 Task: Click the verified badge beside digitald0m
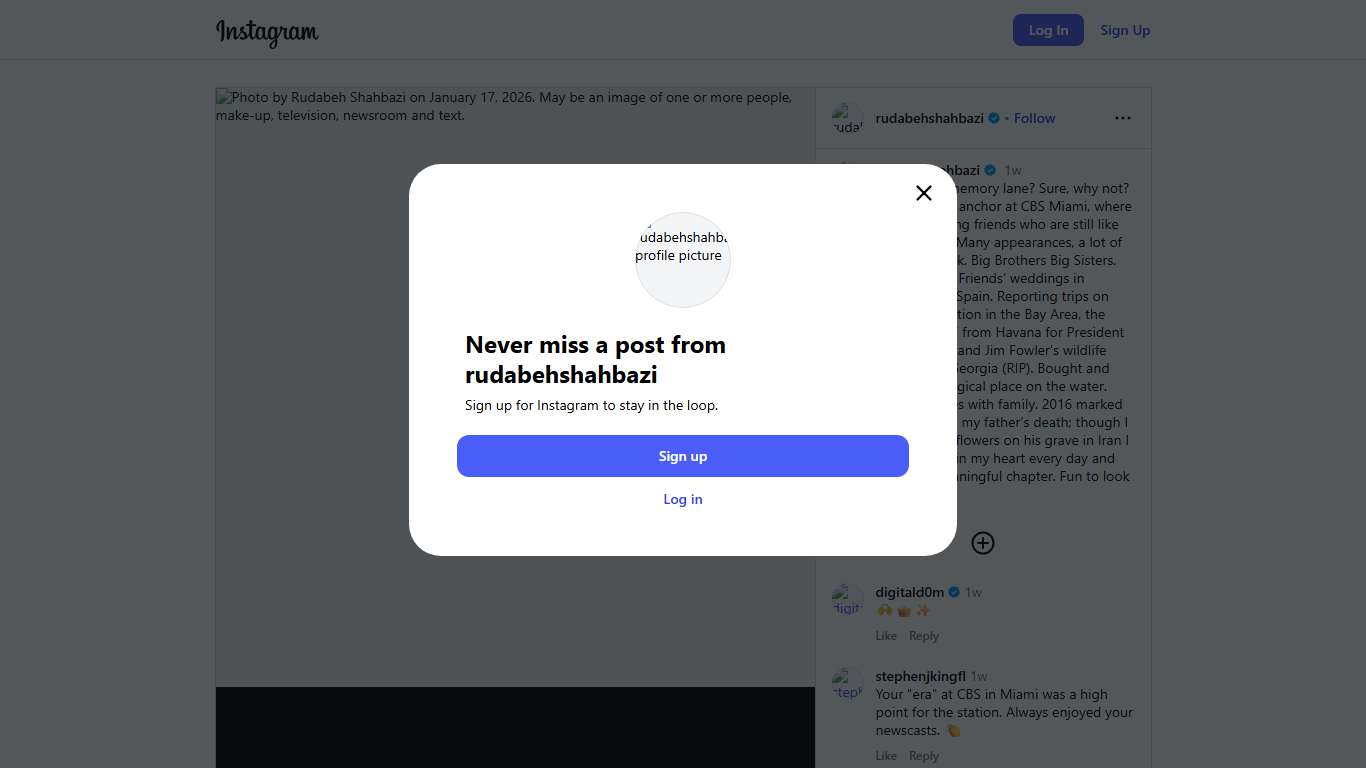pyautogui.click(x=954, y=592)
